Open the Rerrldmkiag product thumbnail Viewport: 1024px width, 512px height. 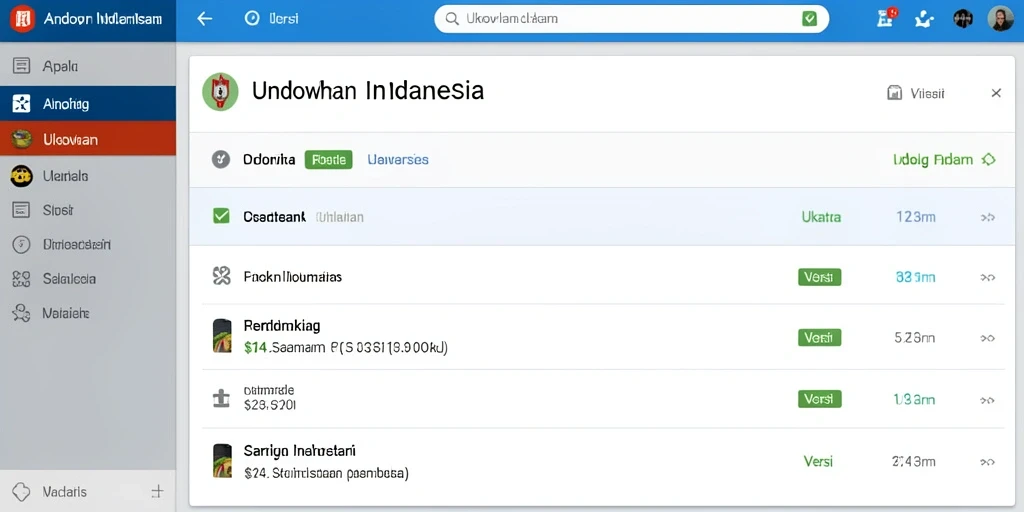pyautogui.click(x=222, y=336)
